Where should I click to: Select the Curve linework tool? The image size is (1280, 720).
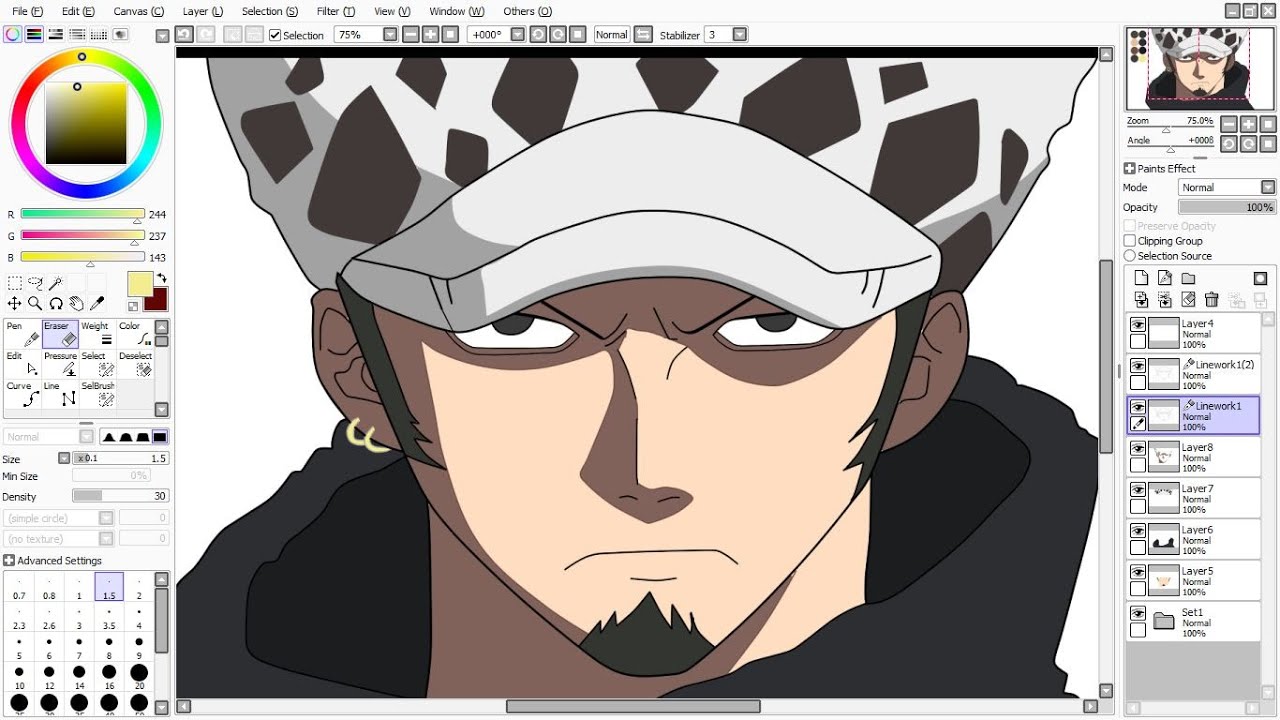click(x=21, y=393)
